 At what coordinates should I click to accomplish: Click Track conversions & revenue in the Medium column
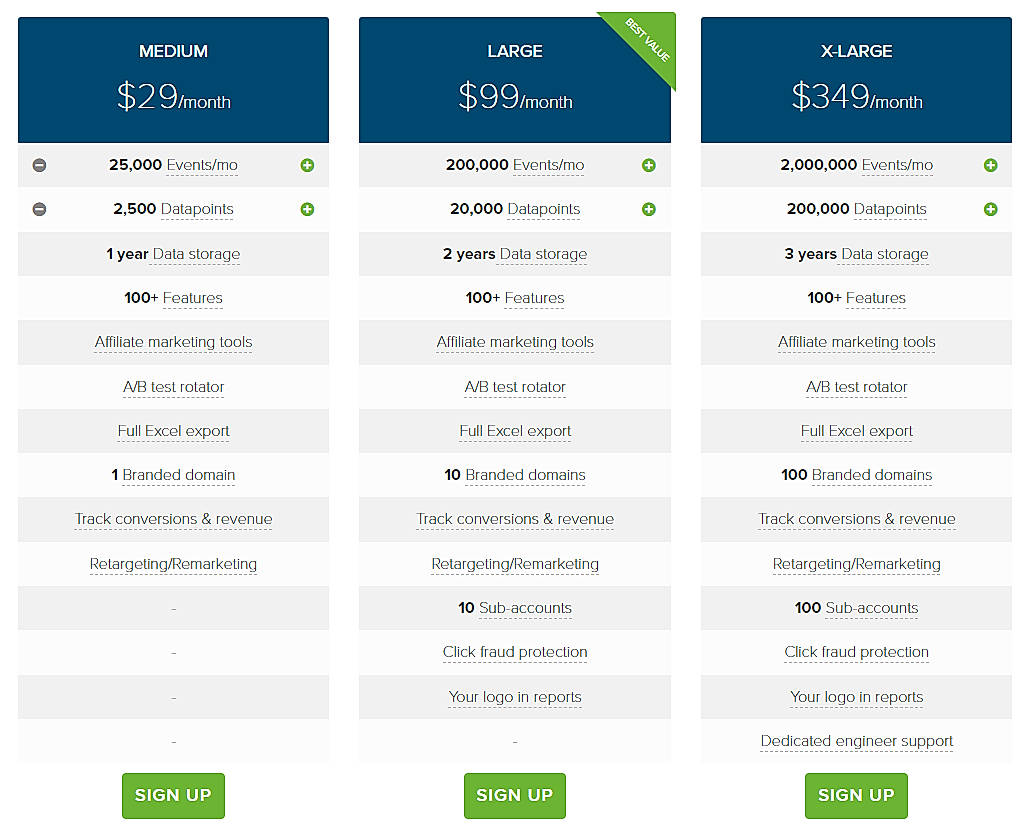(x=173, y=519)
